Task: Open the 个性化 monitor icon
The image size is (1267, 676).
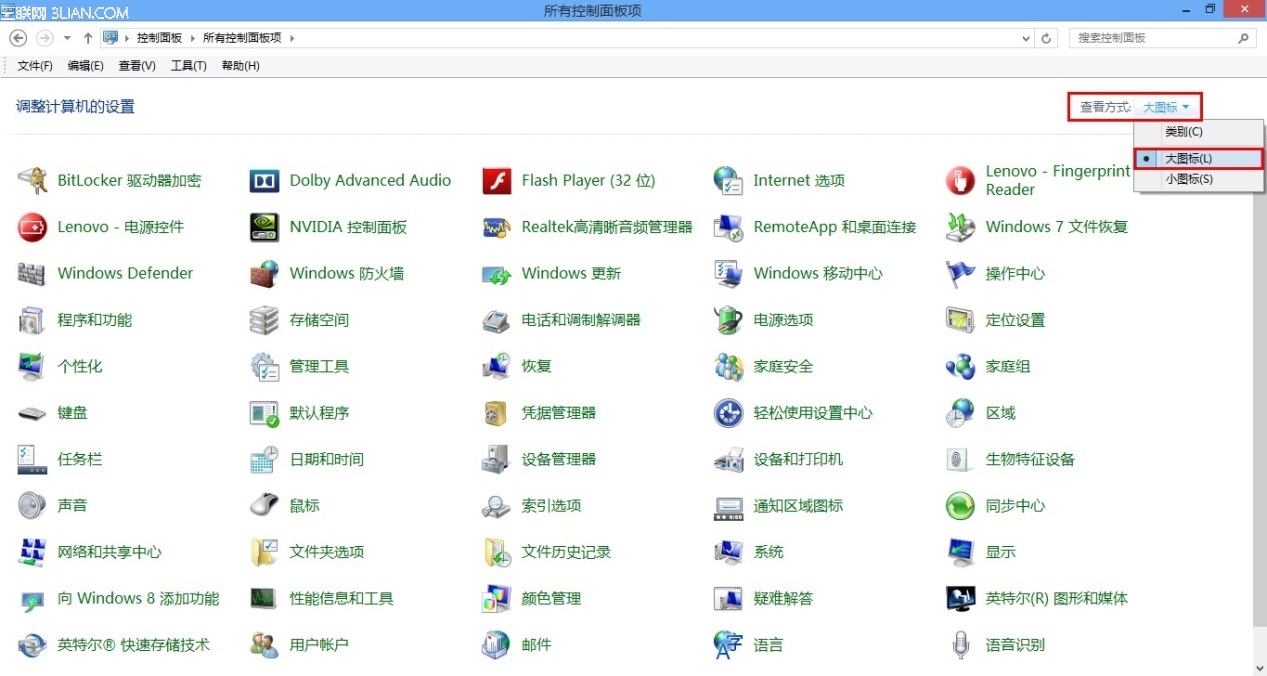Action: pyautogui.click(x=32, y=367)
